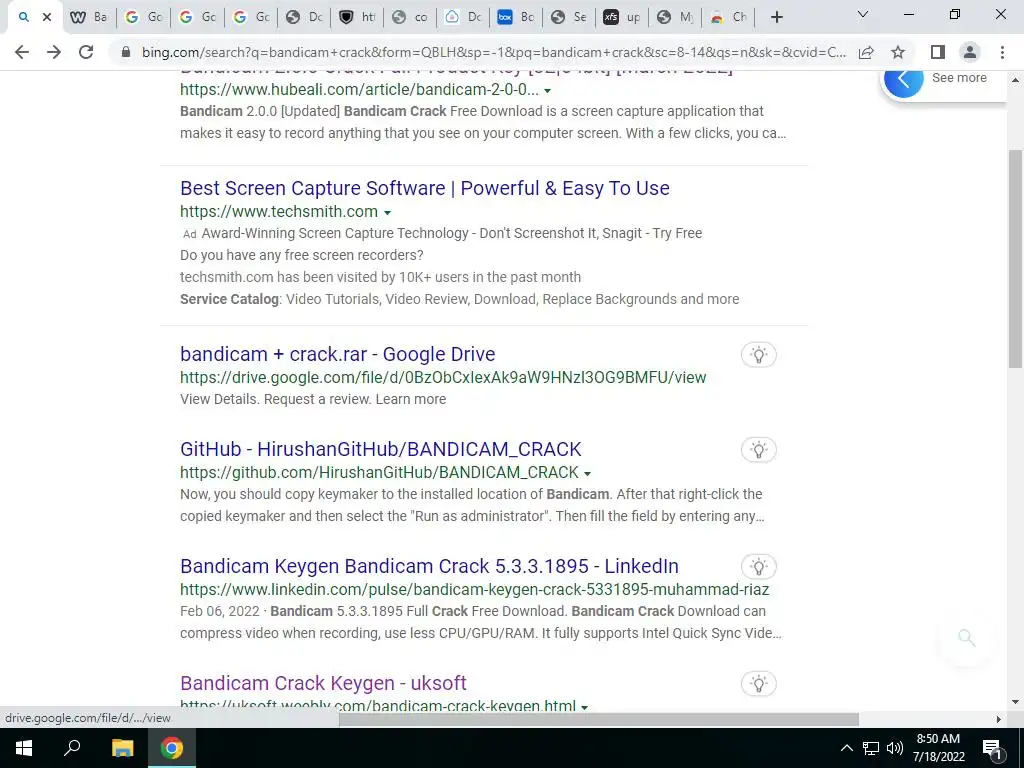Viewport: 1024px width, 768px height.
Task: Go back to the previous page
Action: tap(22, 52)
